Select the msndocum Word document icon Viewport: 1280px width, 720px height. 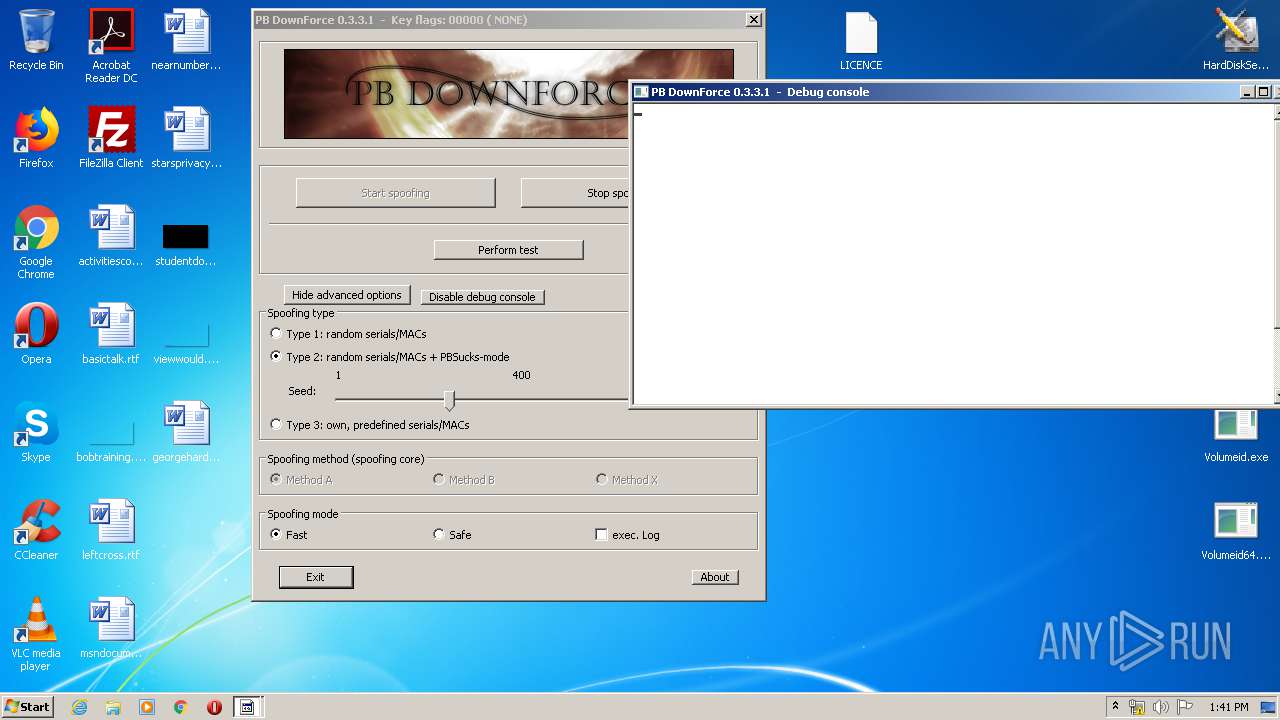click(x=111, y=628)
